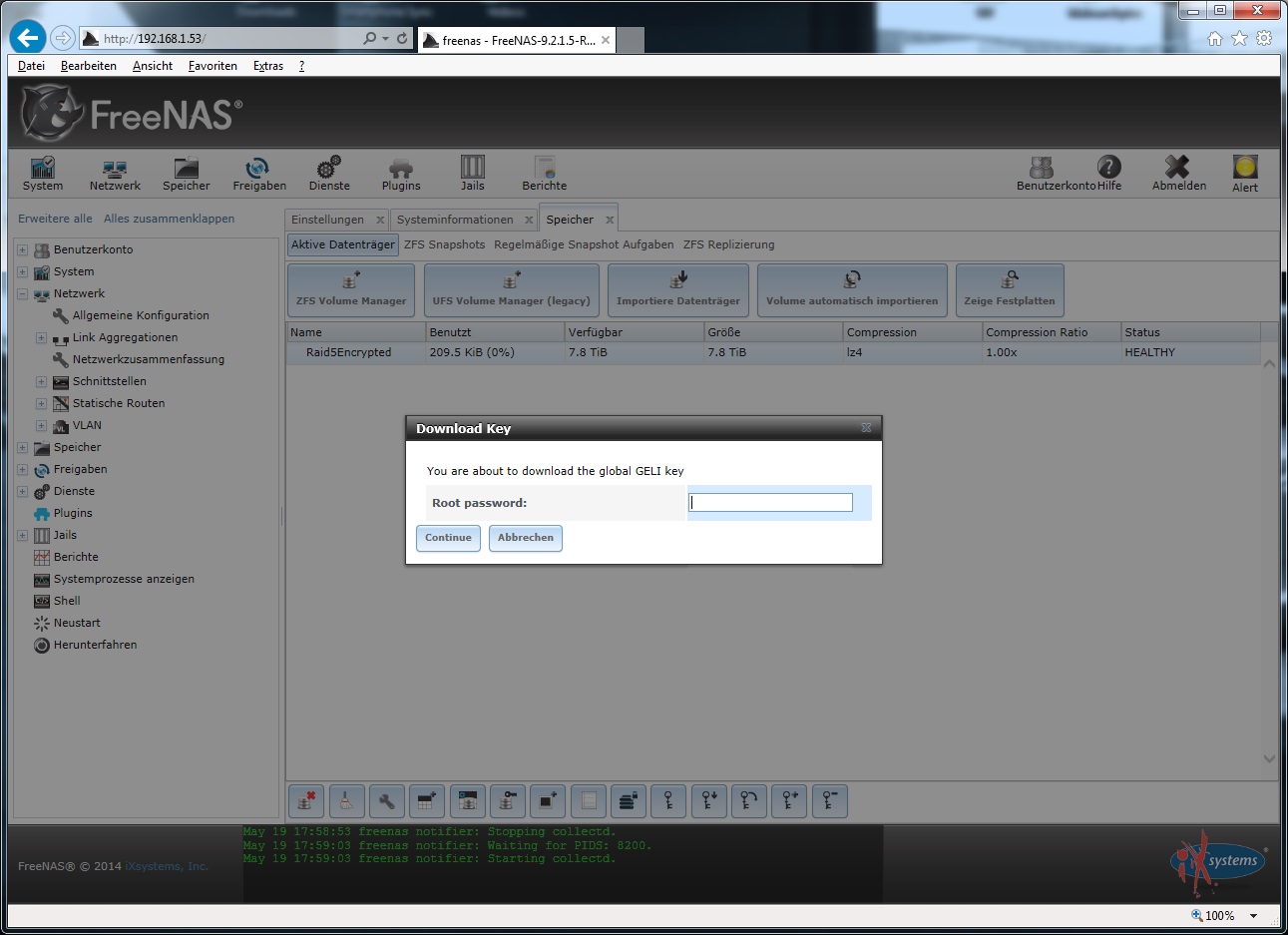Viewport: 1288px width, 935px height.
Task: Open the Plugins toolbar icon
Action: [x=401, y=174]
